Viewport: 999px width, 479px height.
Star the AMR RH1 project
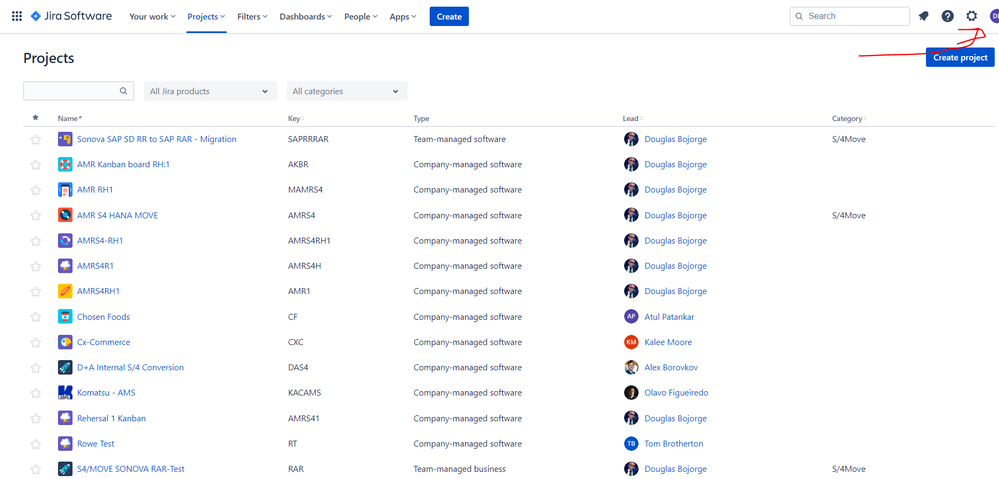[36, 190]
